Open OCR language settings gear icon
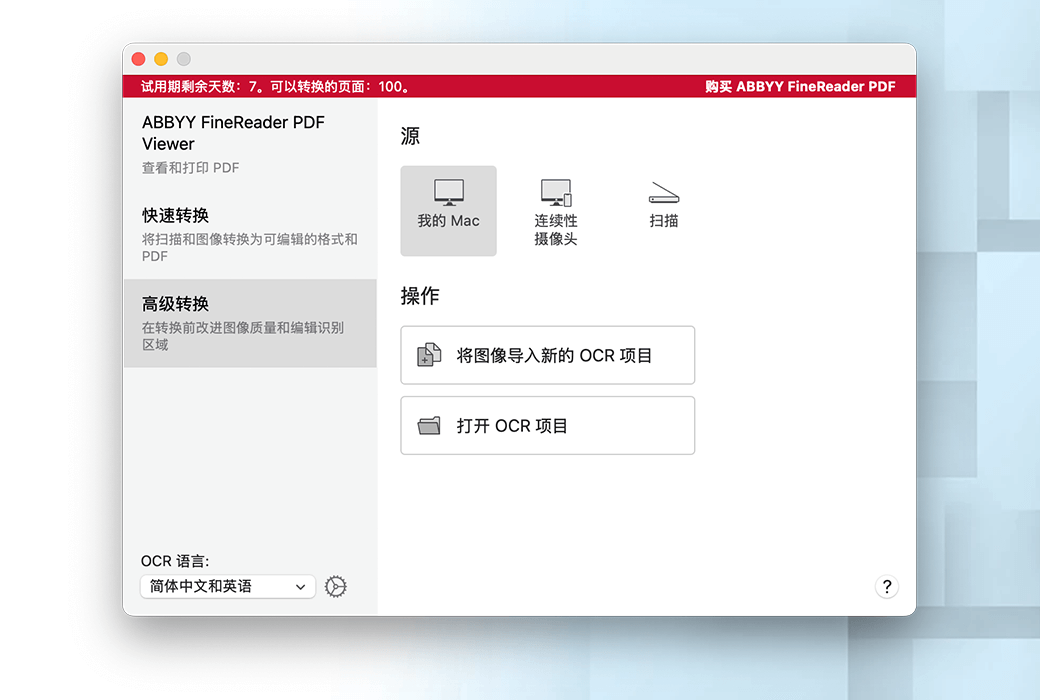Image resolution: width=1040 pixels, height=700 pixels. point(336,587)
